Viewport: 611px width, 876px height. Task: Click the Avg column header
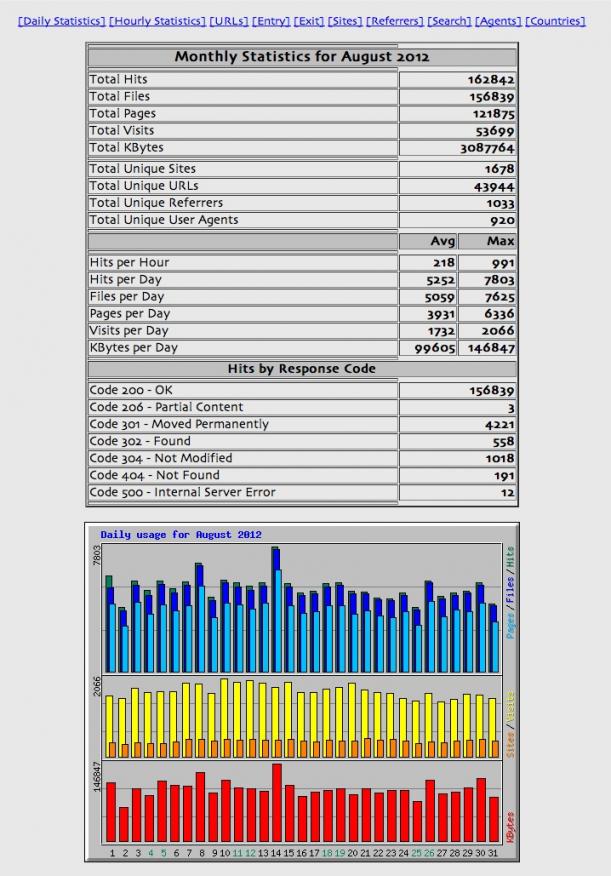pyautogui.click(x=442, y=241)
